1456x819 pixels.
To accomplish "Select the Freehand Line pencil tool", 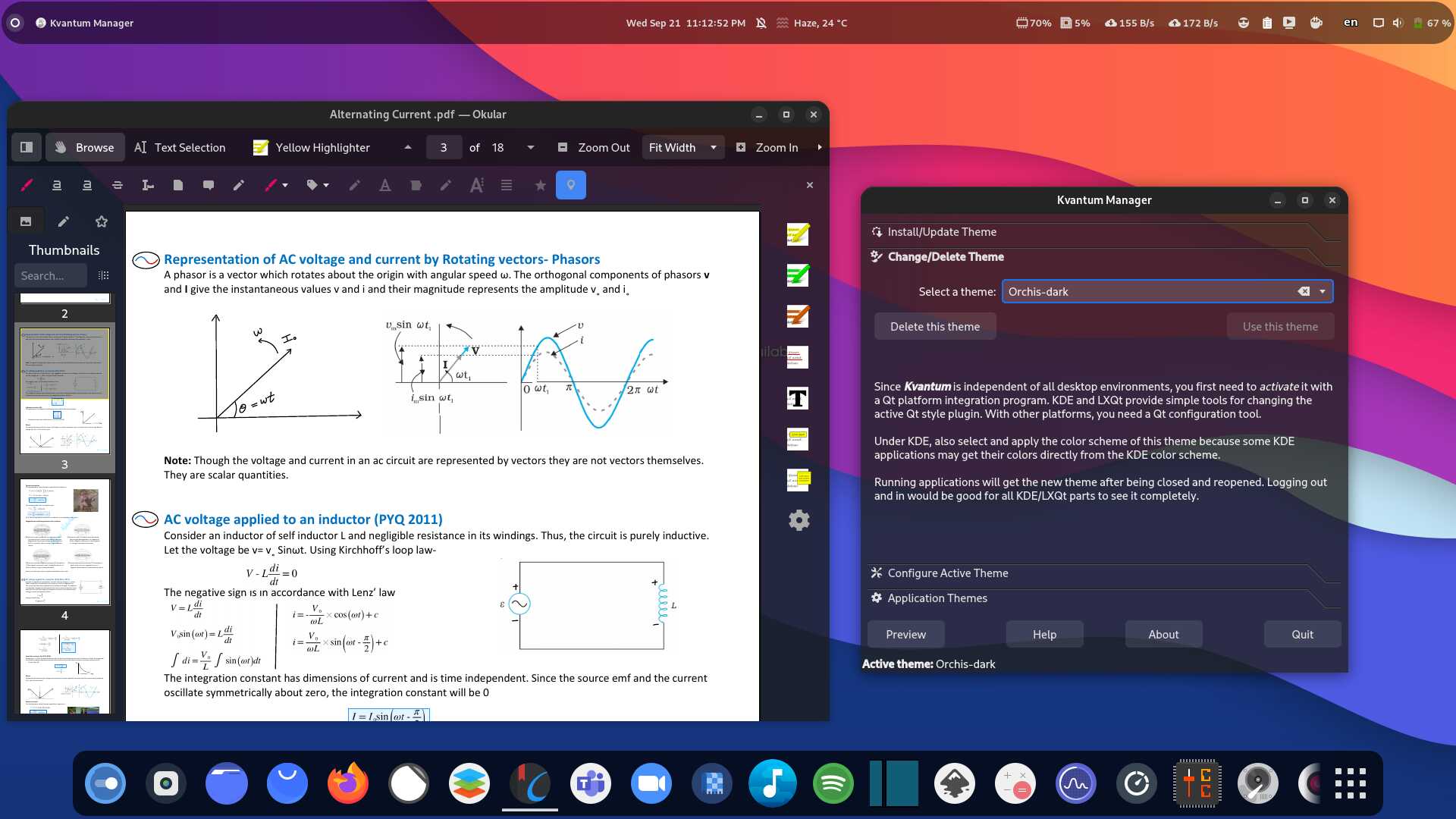I will click(x=239, y=185).
